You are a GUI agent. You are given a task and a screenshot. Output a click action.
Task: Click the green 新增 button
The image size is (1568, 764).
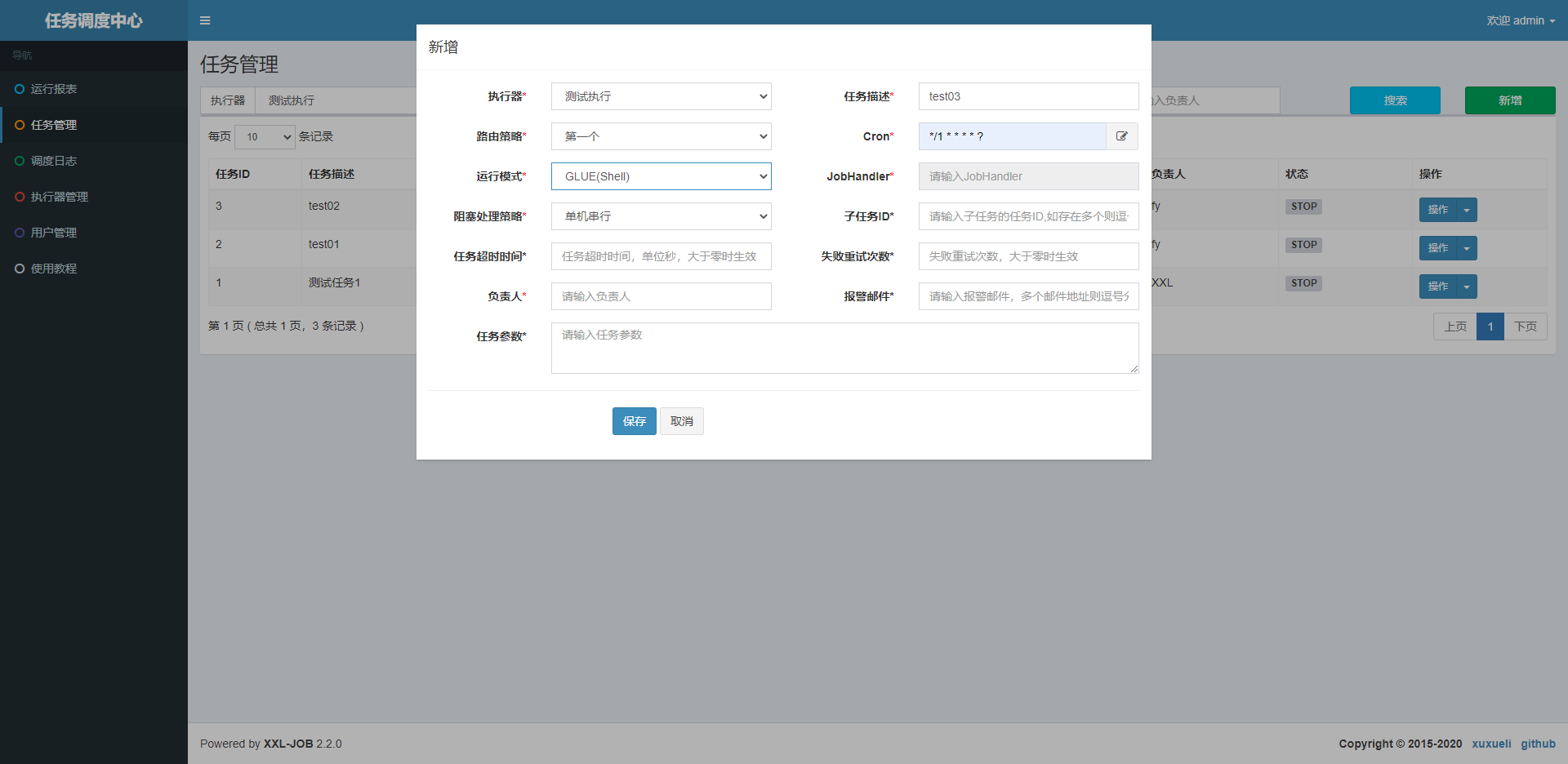(1510, 100)
